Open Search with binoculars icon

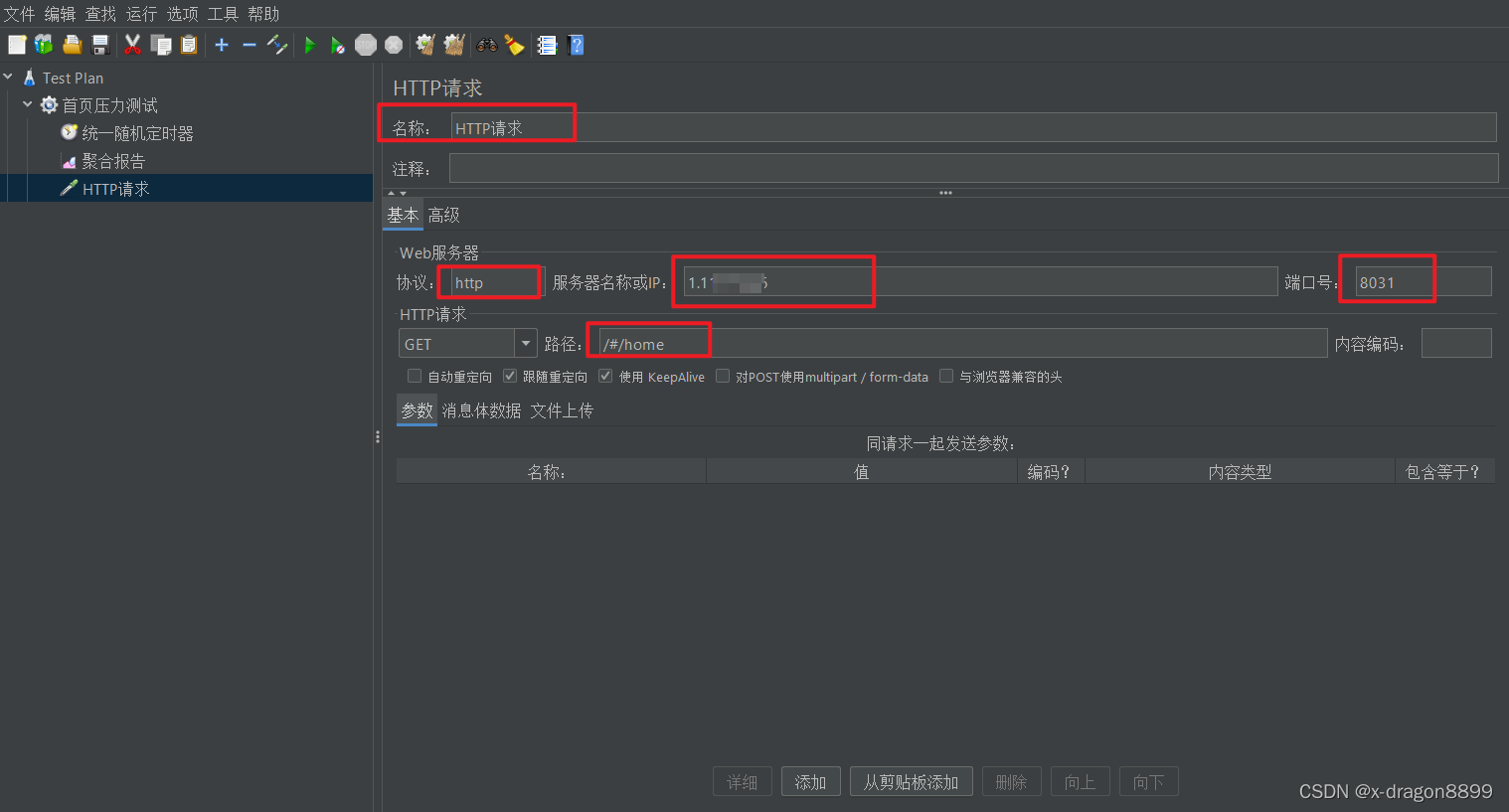(x=487, y=45)
